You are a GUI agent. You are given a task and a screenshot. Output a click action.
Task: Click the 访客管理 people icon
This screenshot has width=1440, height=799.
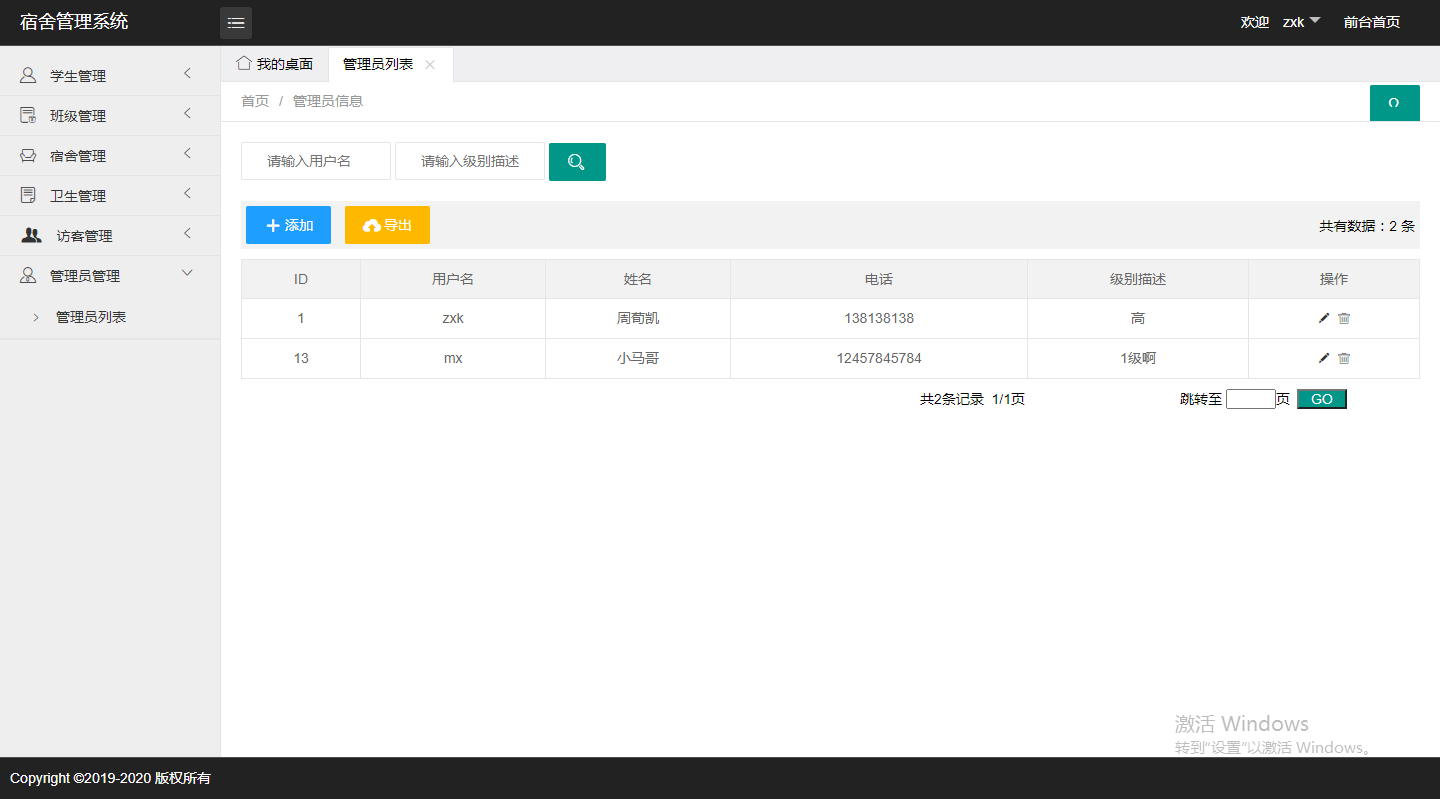coord(32,235)
